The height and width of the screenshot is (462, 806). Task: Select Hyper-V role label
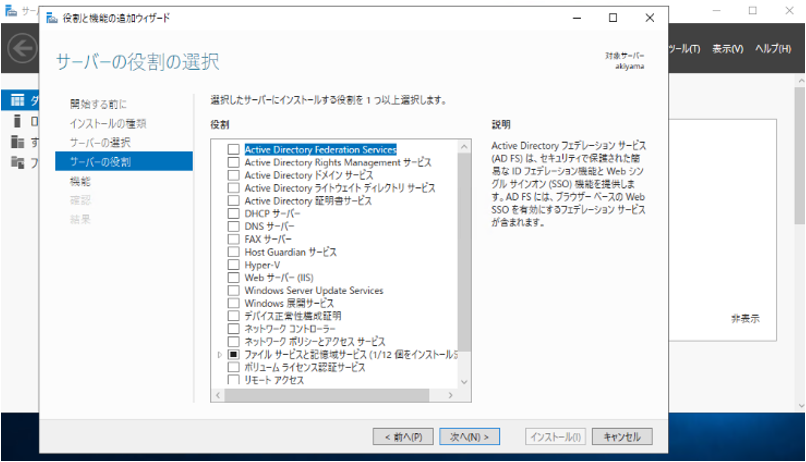point(262,265)
